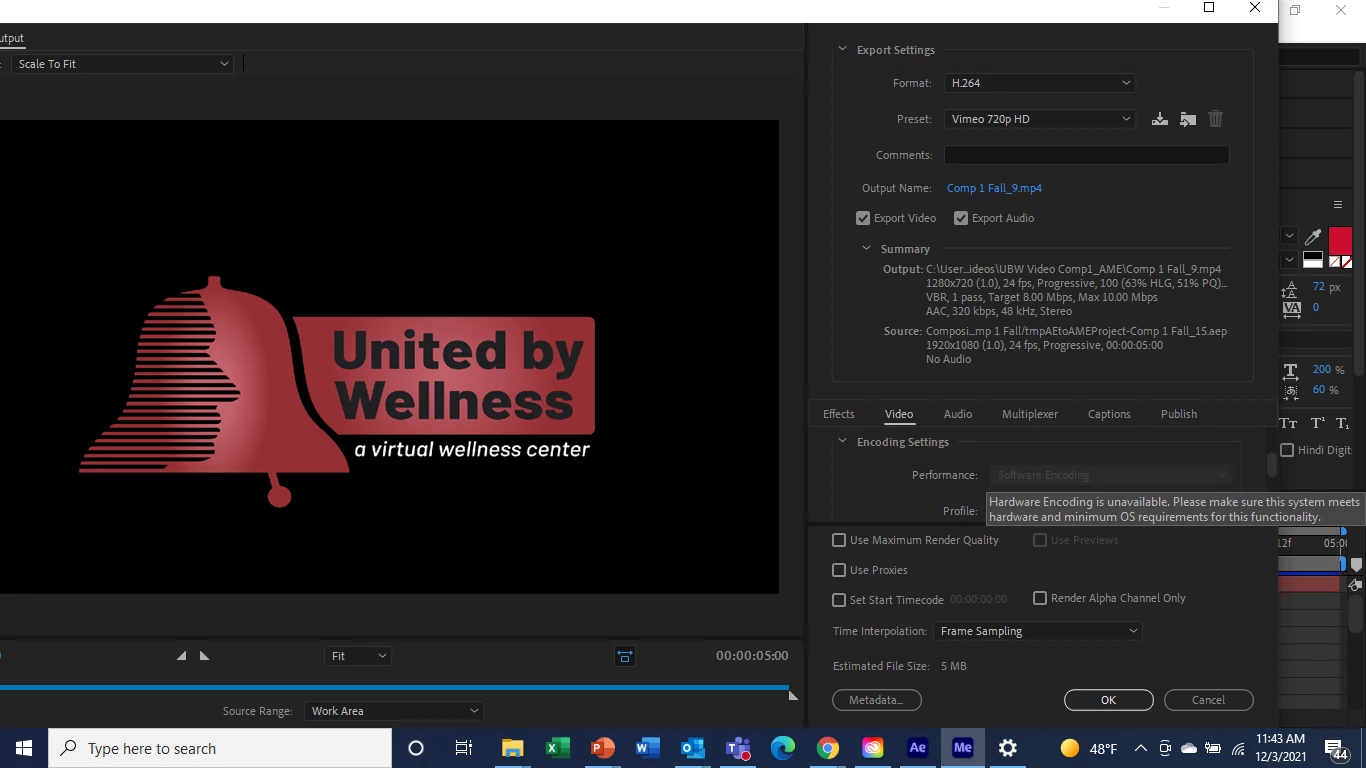This screenshot has width=1366, height=768.
Task: Open the Fit zoom level dropdown
Action: pyautogui.click(x=358, y=656)
